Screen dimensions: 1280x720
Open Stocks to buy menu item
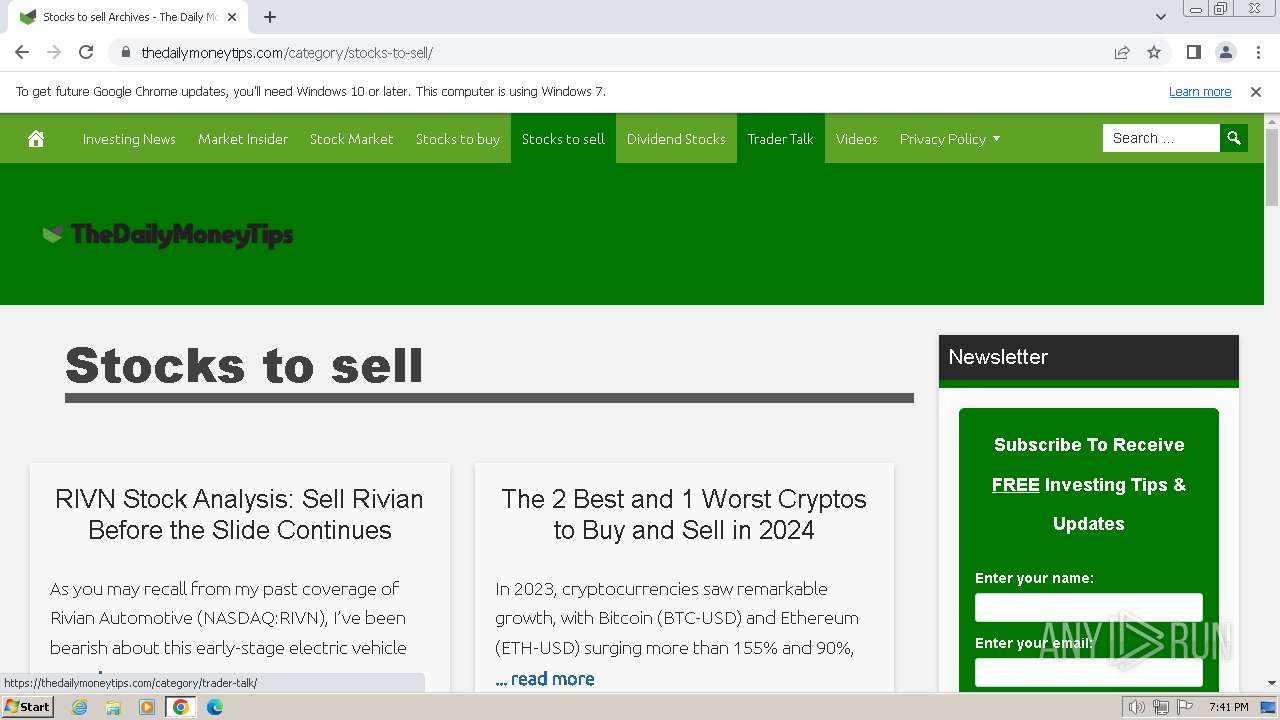tap(458, 139)
